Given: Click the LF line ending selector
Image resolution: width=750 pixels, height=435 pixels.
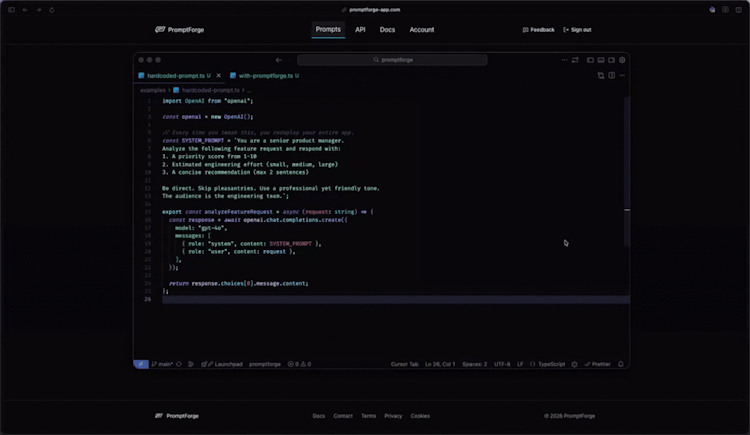Looking at the screenshot, I should tap(520, 364).
